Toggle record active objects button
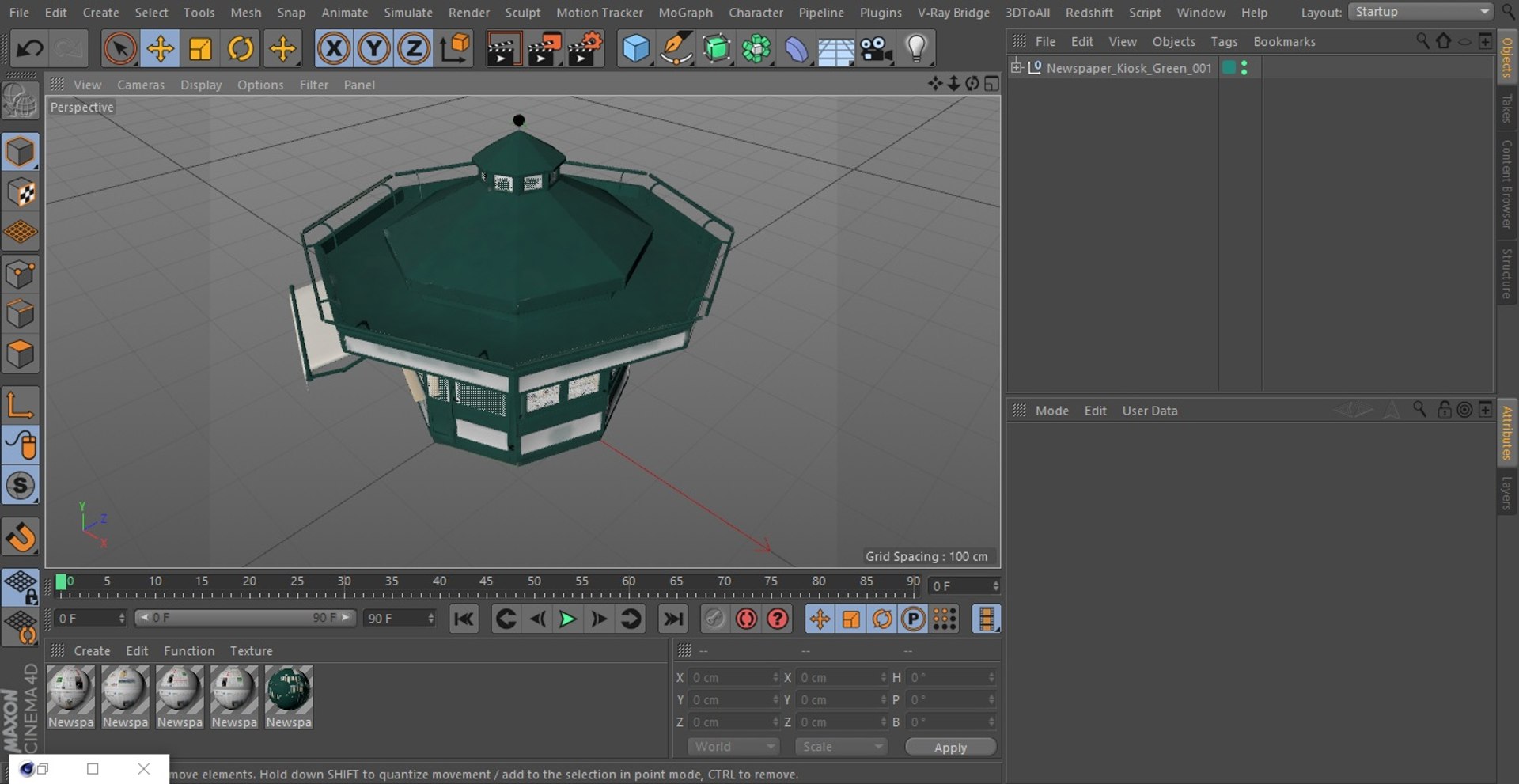 (714, 619)
